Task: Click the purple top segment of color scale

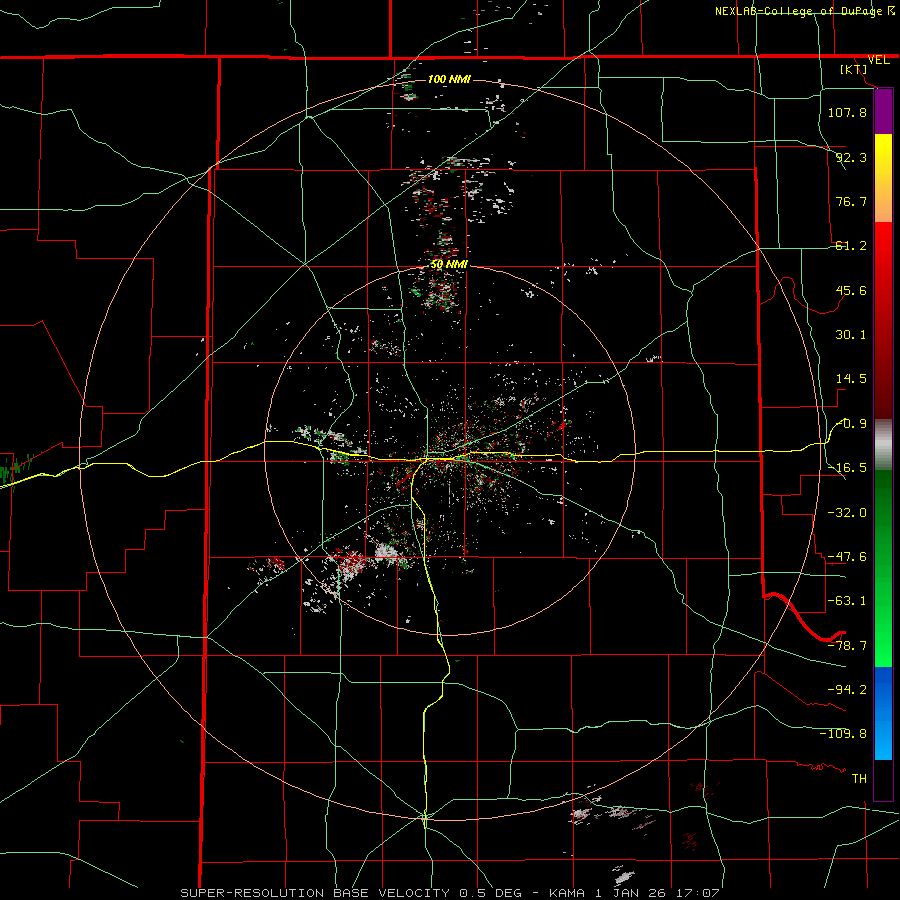Action: pyautogui.click(x=883, y=112)
